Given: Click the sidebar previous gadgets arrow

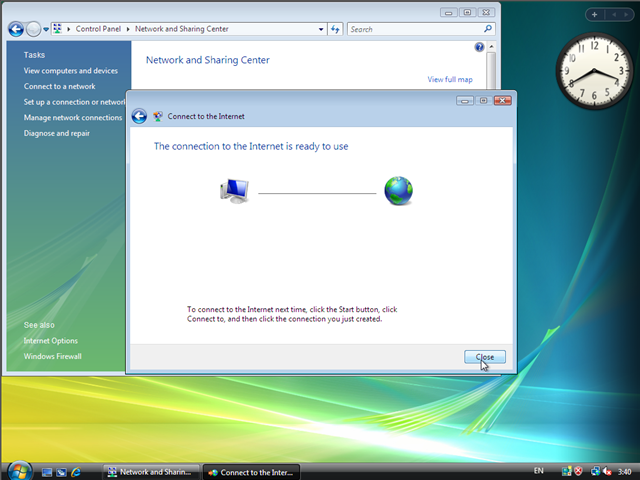Looking at the screenshot, I should (x=614, y=15).
